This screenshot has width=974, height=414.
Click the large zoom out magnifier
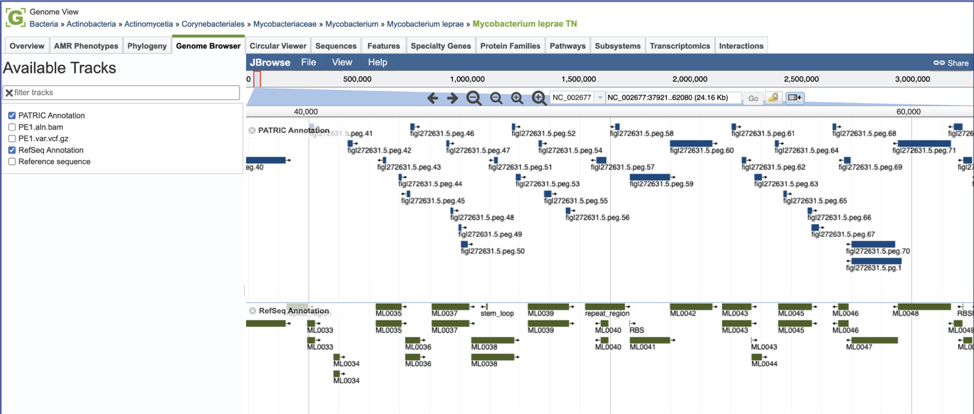coord(474,98)
